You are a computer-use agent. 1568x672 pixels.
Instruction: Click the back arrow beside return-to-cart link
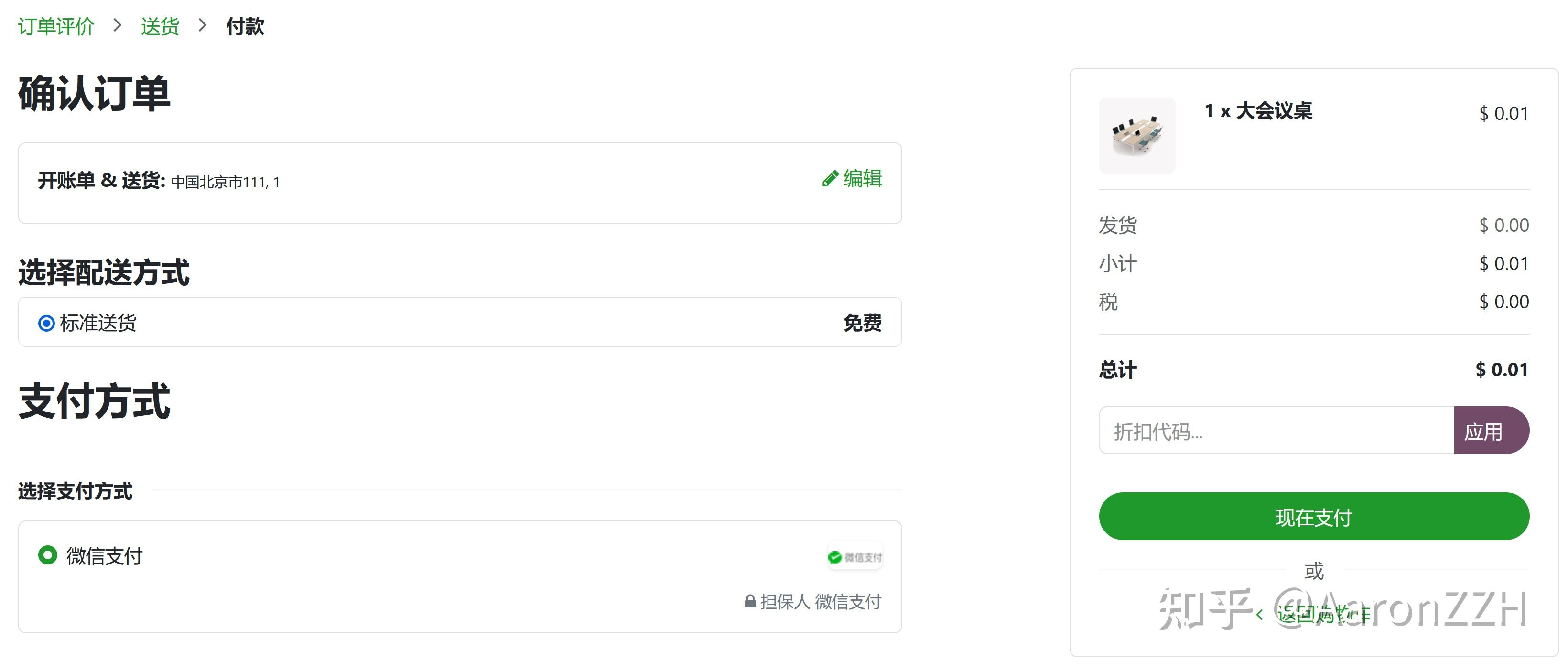pos(1259,615)
